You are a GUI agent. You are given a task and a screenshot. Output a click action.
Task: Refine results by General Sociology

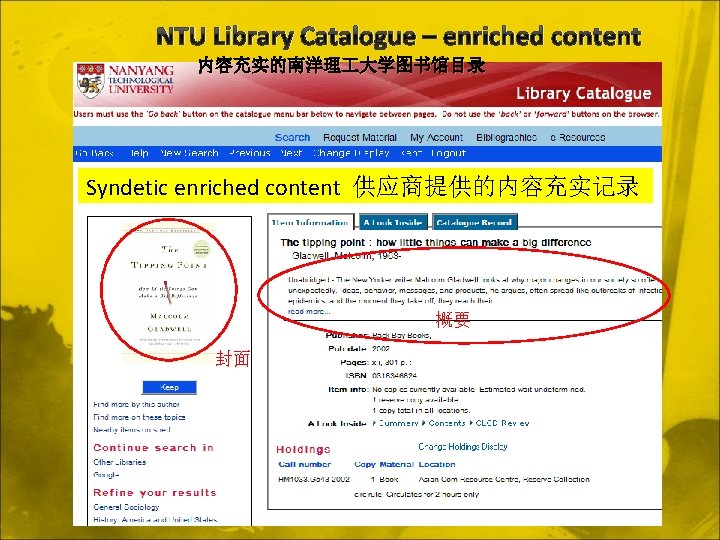coord(126,507)
